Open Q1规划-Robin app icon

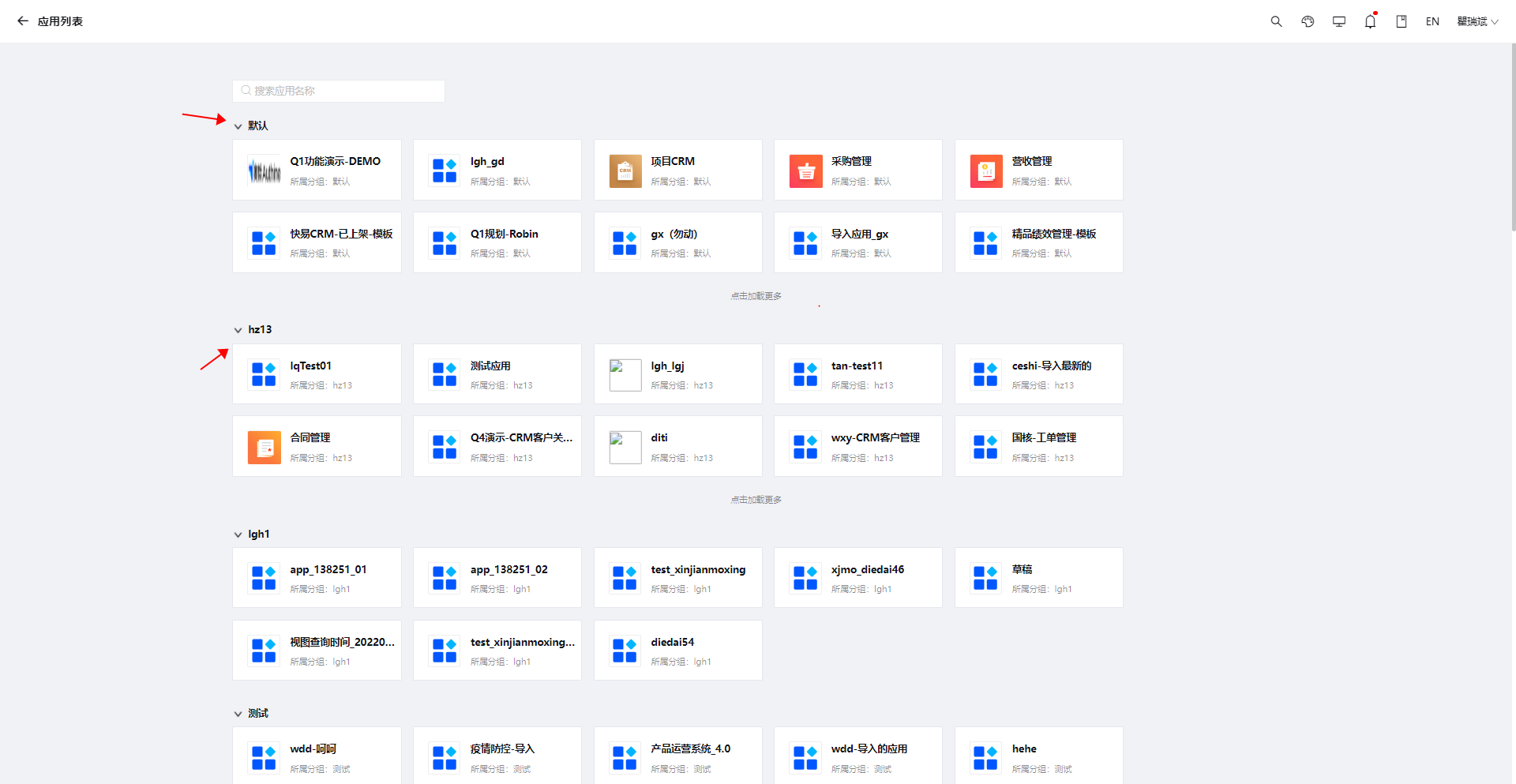pyautogui.click(x=445, y=243)
